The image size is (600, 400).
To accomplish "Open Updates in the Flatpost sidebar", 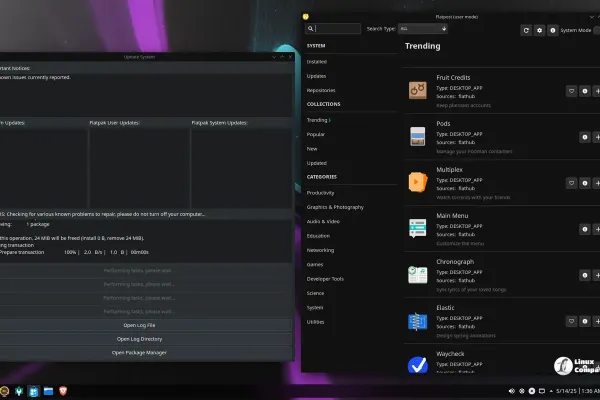I will pos(316,76).
